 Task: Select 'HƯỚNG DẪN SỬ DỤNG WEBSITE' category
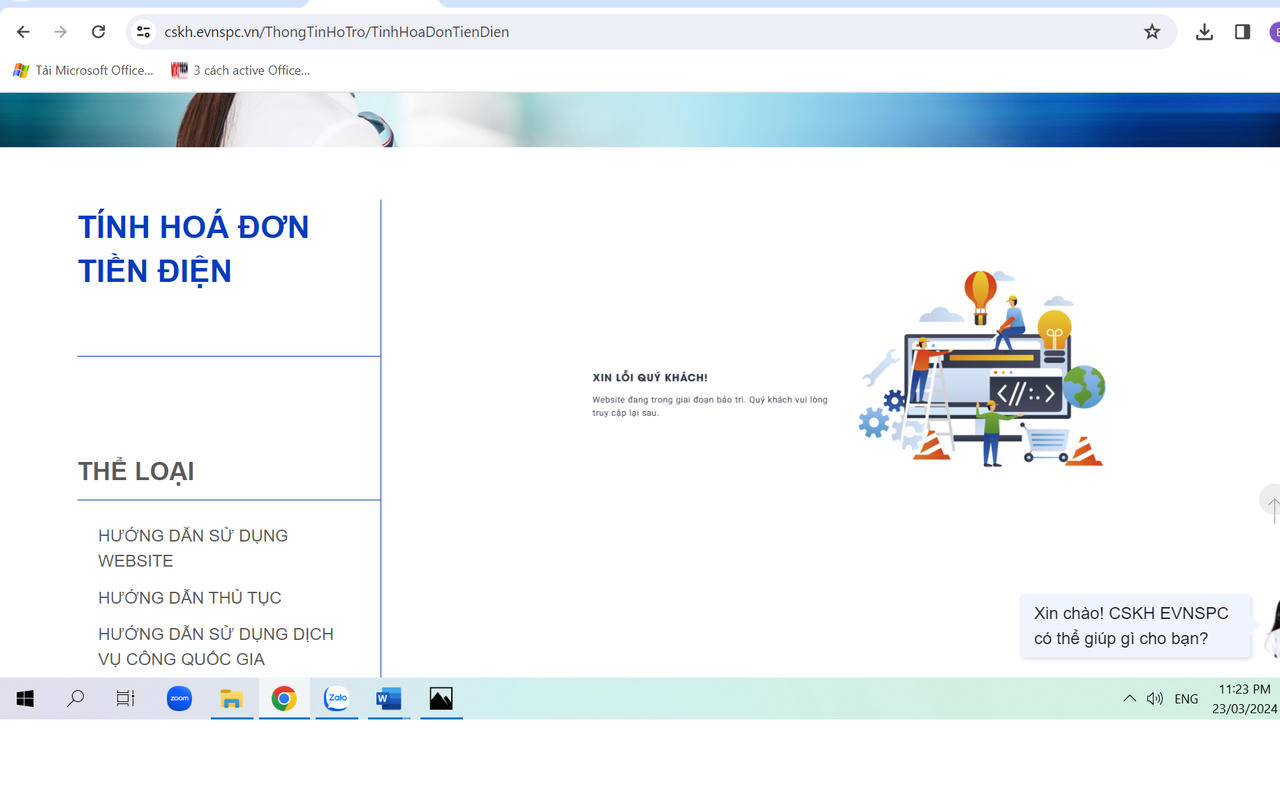[192, 548]
